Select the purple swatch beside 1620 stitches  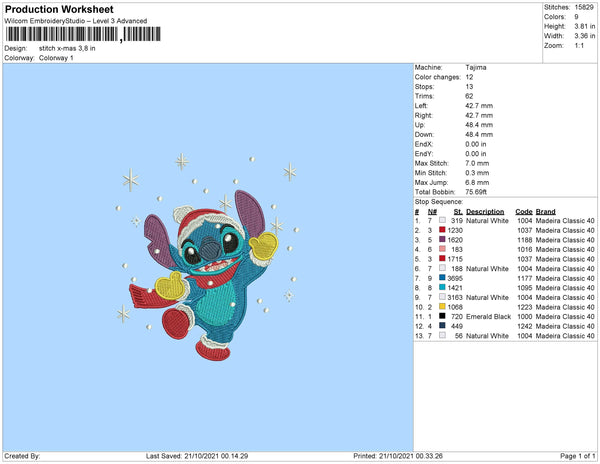tap(442, 239)
